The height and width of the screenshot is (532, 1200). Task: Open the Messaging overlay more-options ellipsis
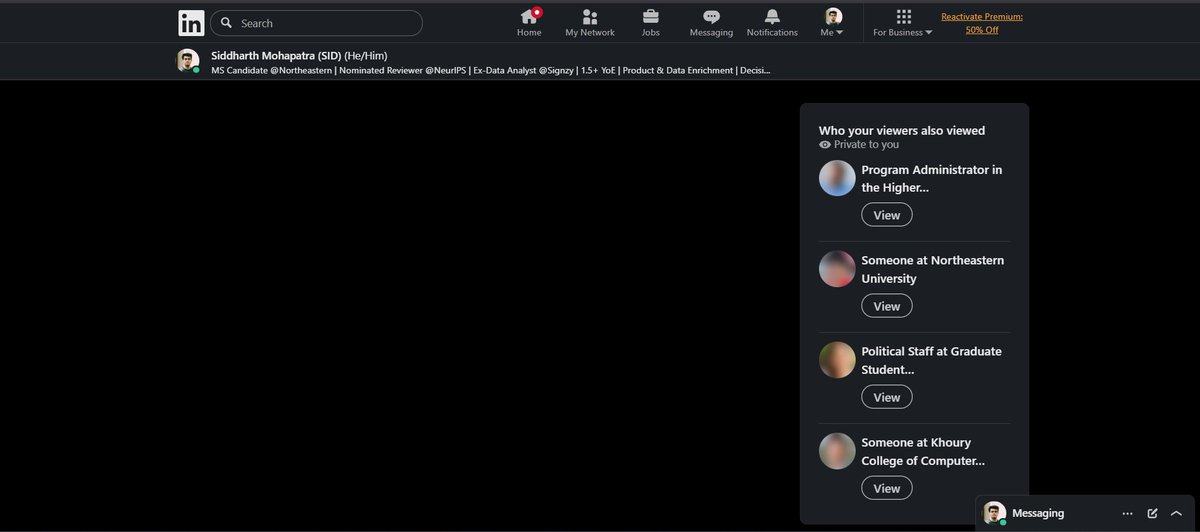[x=1127, y=513]
